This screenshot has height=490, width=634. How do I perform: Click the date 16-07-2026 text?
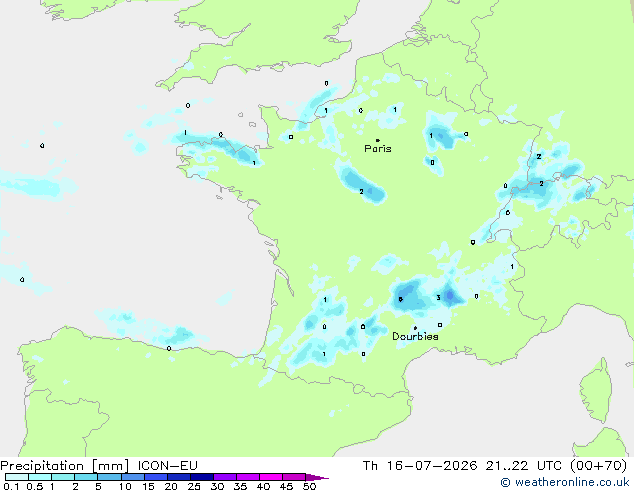click(432, 466)
